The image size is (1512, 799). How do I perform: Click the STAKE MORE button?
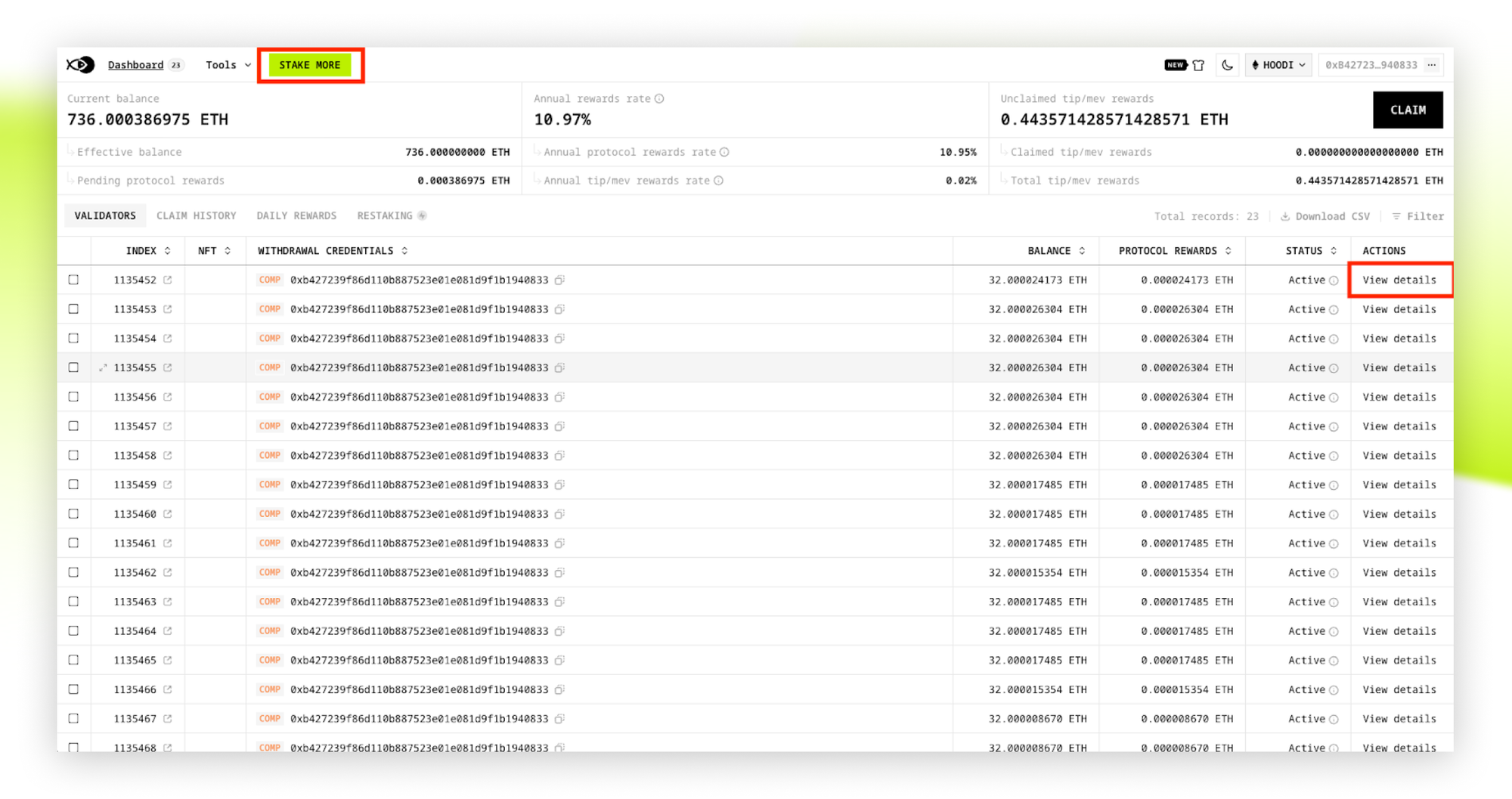(310, 65)
